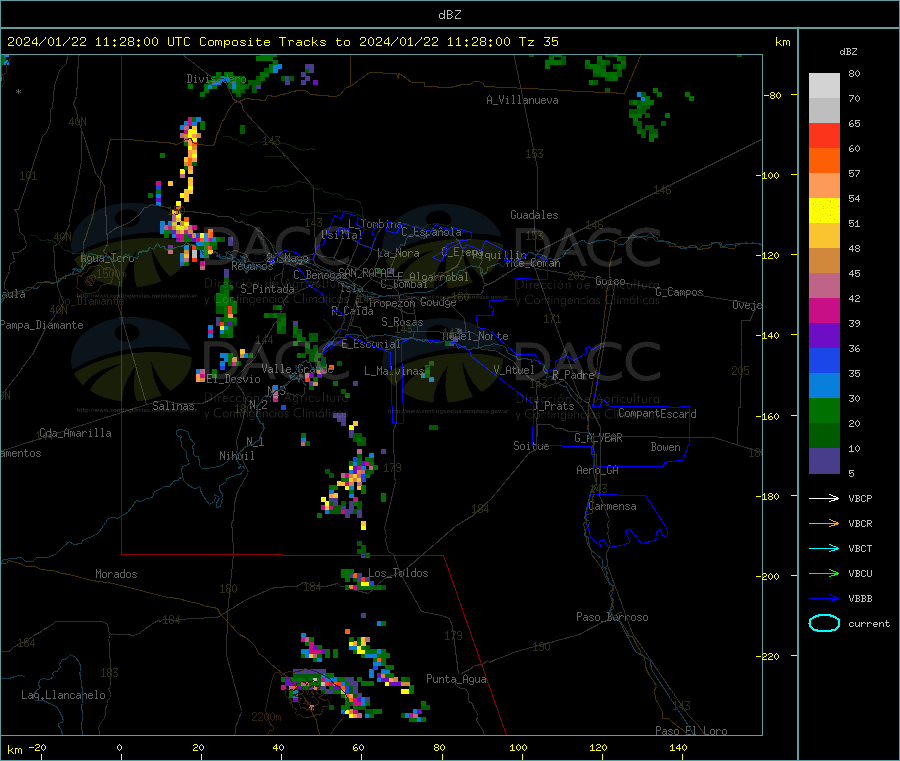Click the Pampa_Diamante map label
The width and height of the screenshot is (900, 761).
click(42, 325)
